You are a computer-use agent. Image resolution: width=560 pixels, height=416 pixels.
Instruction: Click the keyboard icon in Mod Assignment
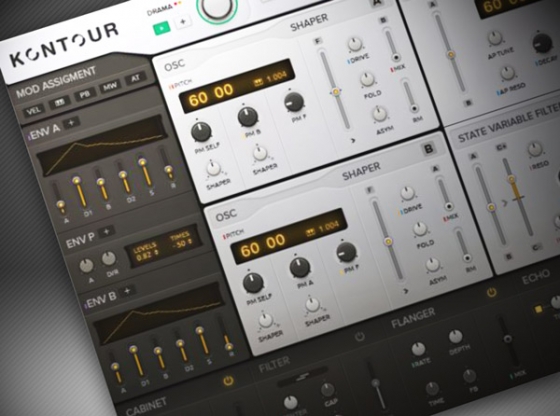coord(60,103)
